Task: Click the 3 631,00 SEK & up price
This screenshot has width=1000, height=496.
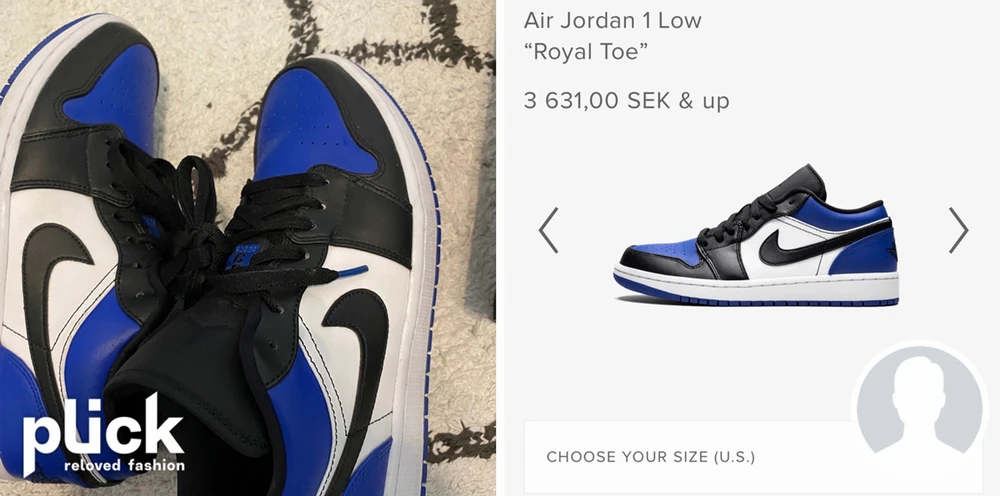Action: 626,101
